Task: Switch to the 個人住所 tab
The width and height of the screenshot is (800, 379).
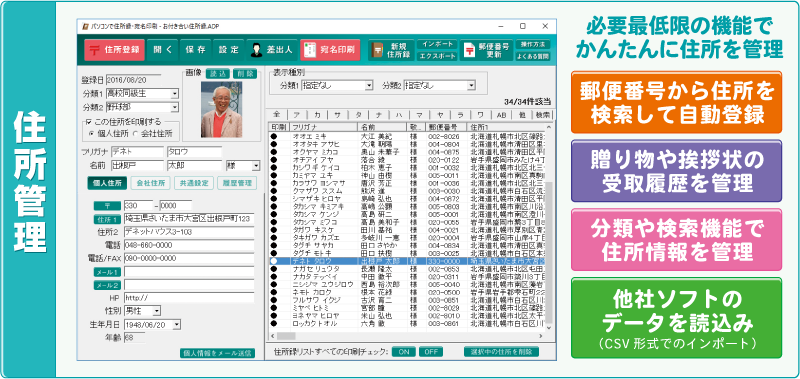Action: (x=107, y=183)
